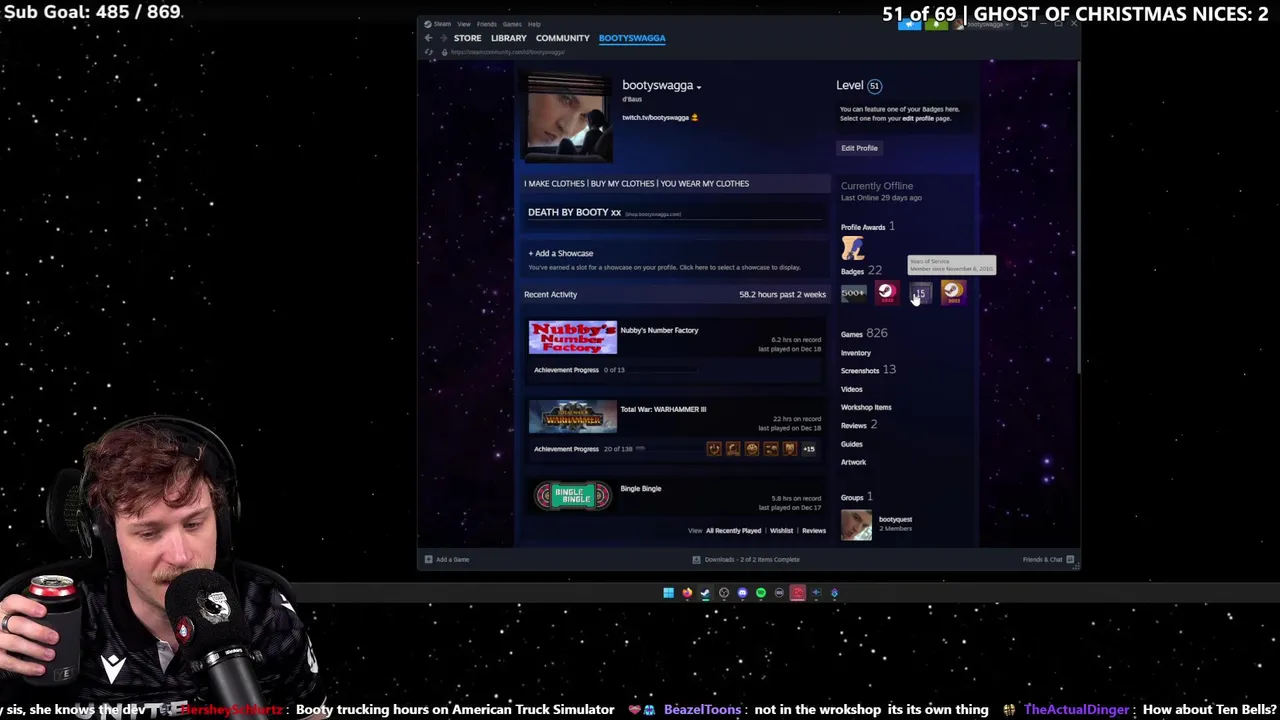Expand the bootyswagga name history dropdown
The width and height of the screenshot is (1280, 720).
698,87
